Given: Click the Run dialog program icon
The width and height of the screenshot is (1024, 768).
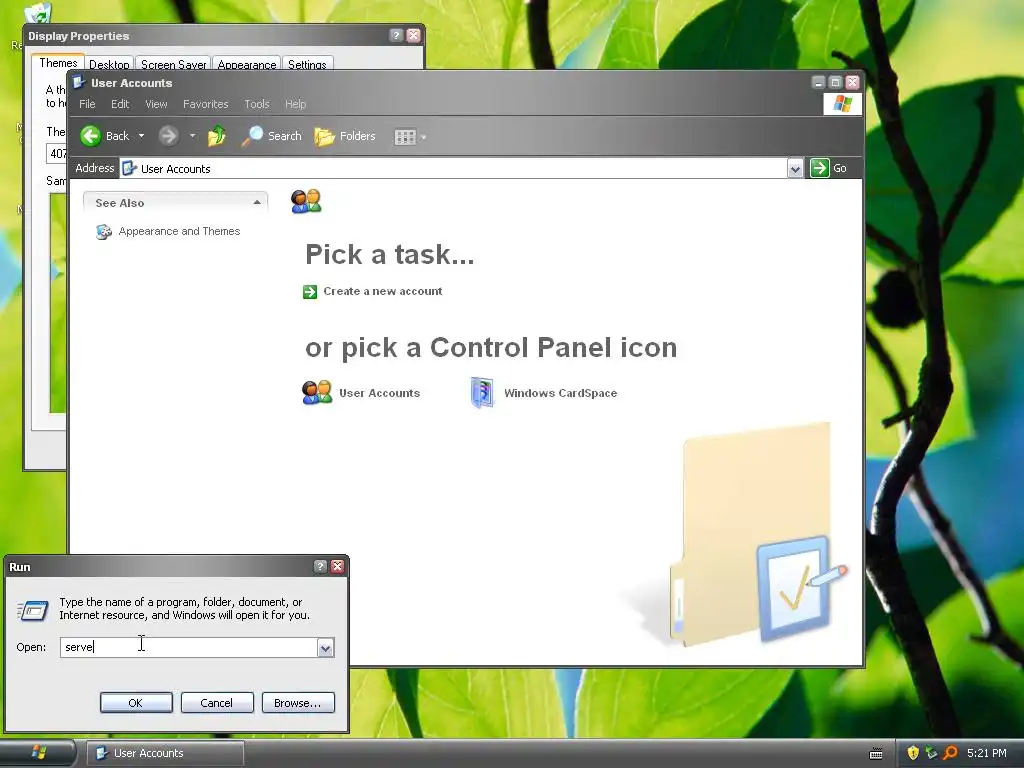Looking at the screenshot, I should click(x=33, y=610).
